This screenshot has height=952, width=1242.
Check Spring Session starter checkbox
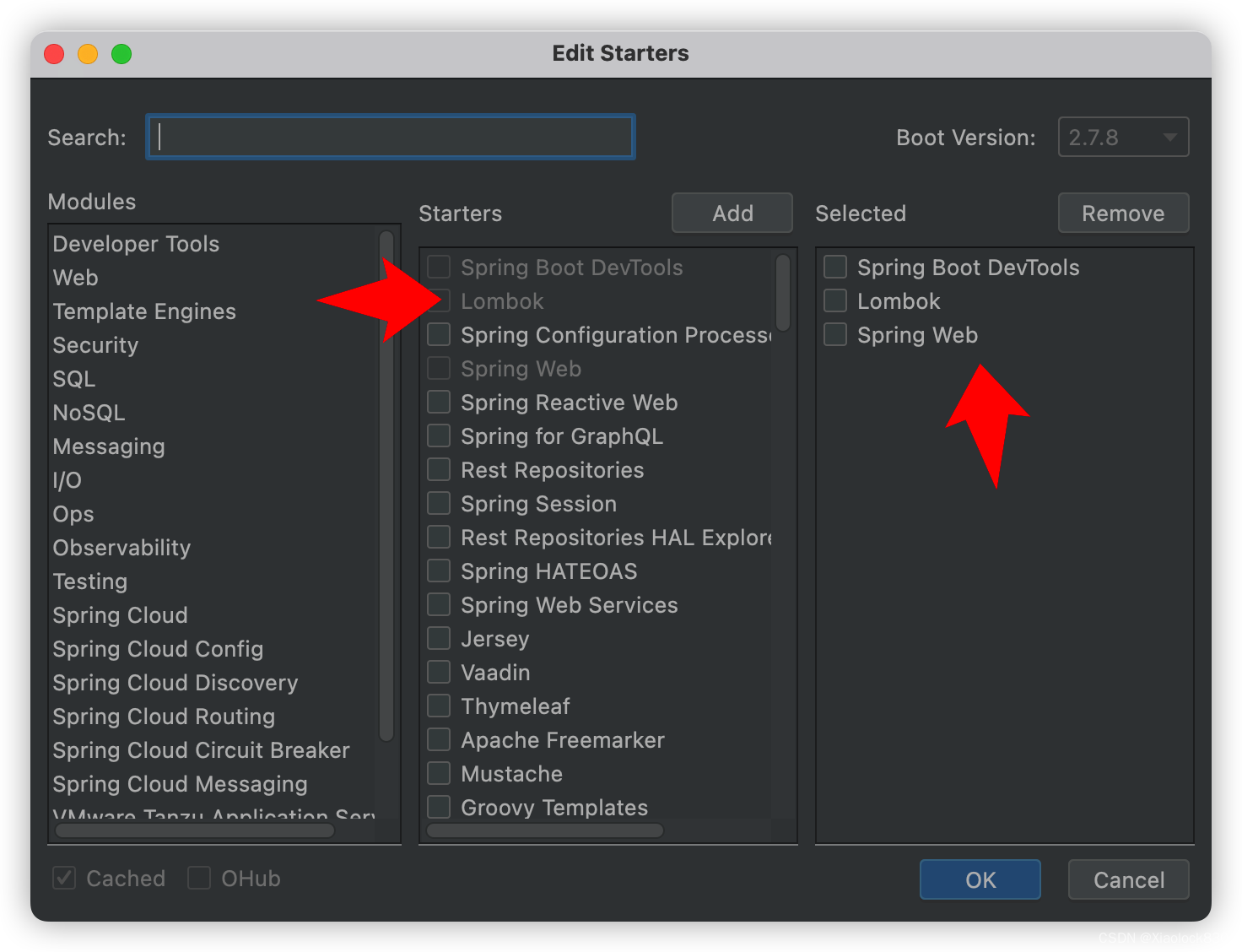[x=439, y=503]
